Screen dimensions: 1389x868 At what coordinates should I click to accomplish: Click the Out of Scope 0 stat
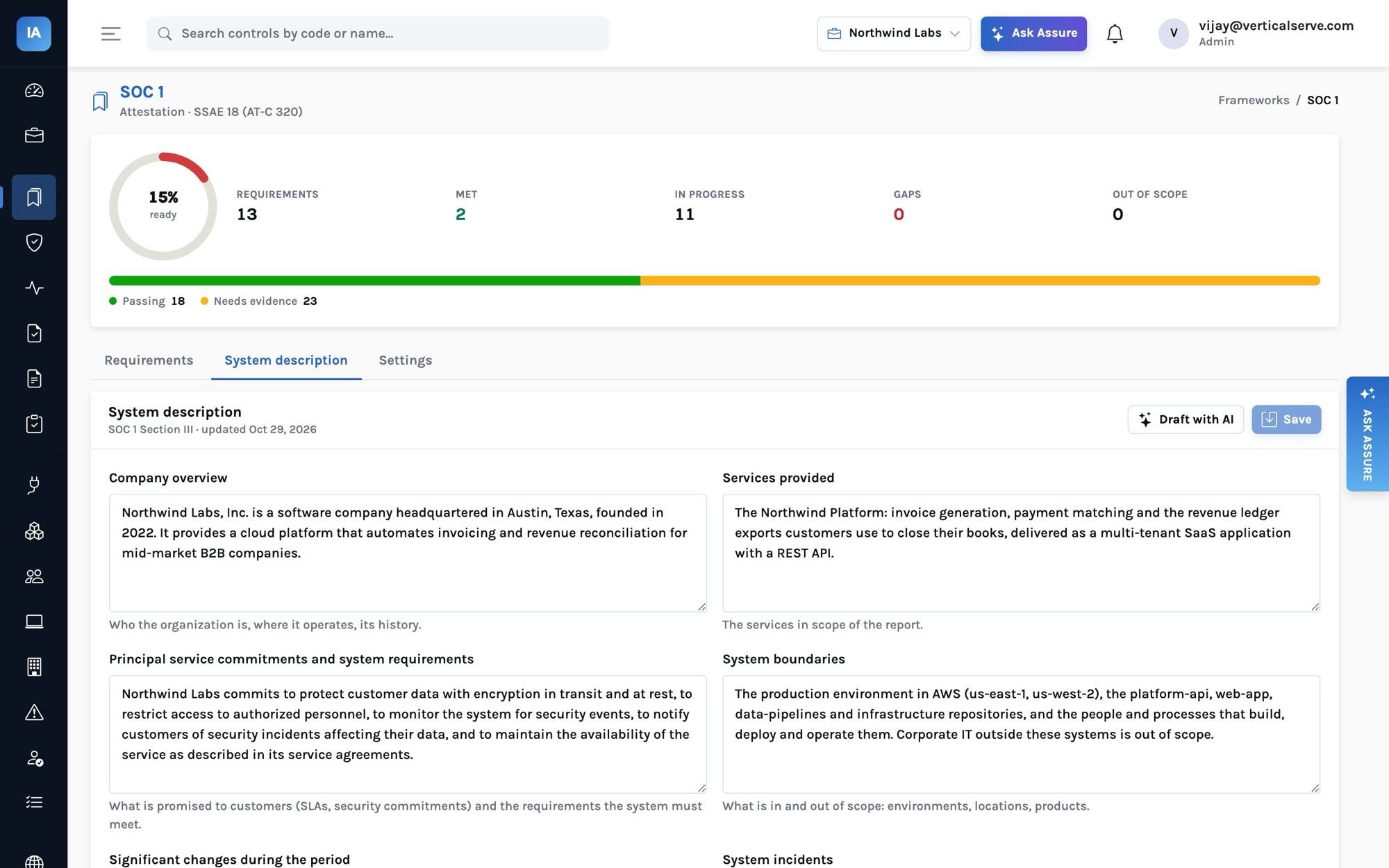(1149, 206)
